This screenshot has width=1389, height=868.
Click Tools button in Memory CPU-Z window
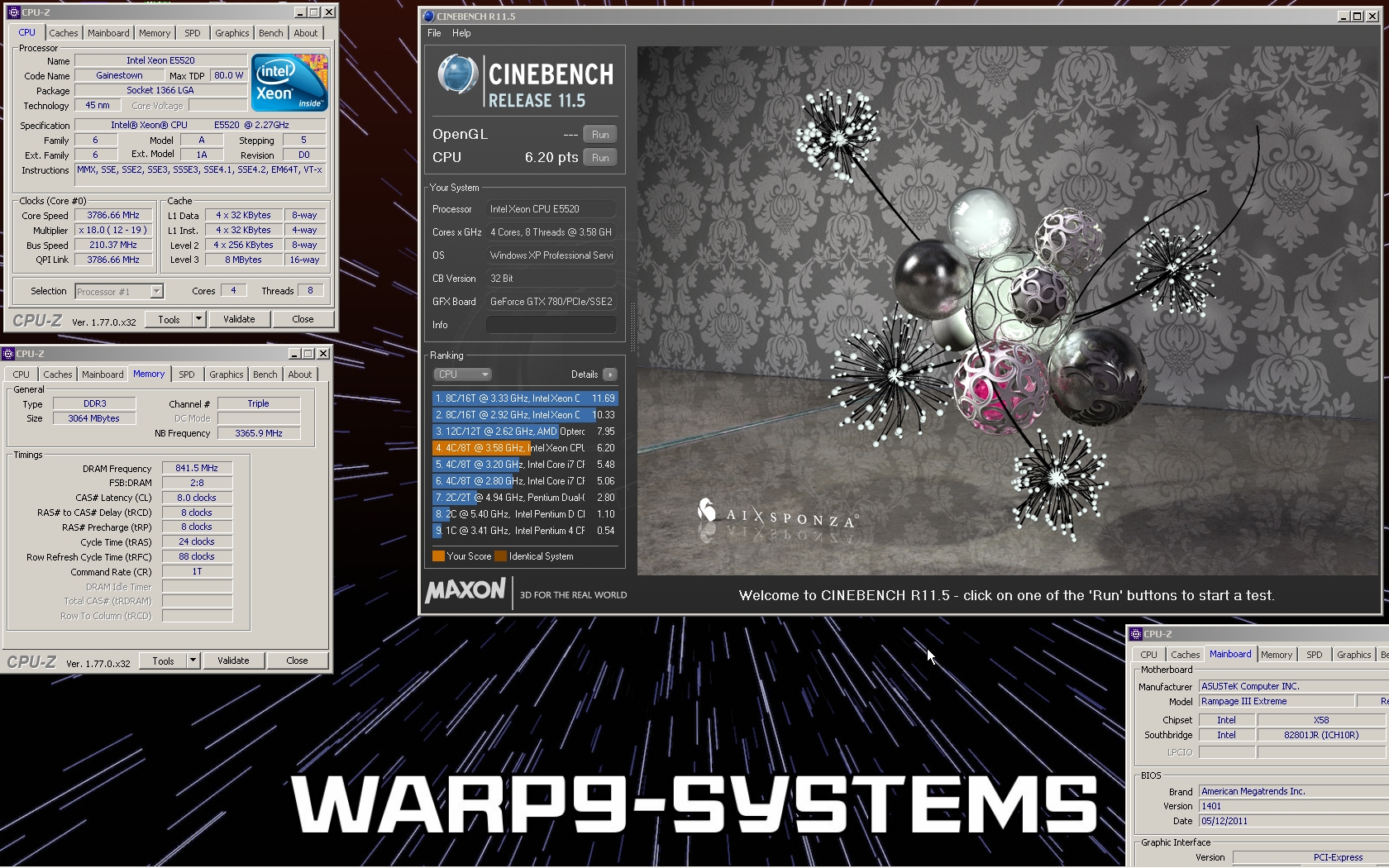pyautogui.click(x=163, y=661)
